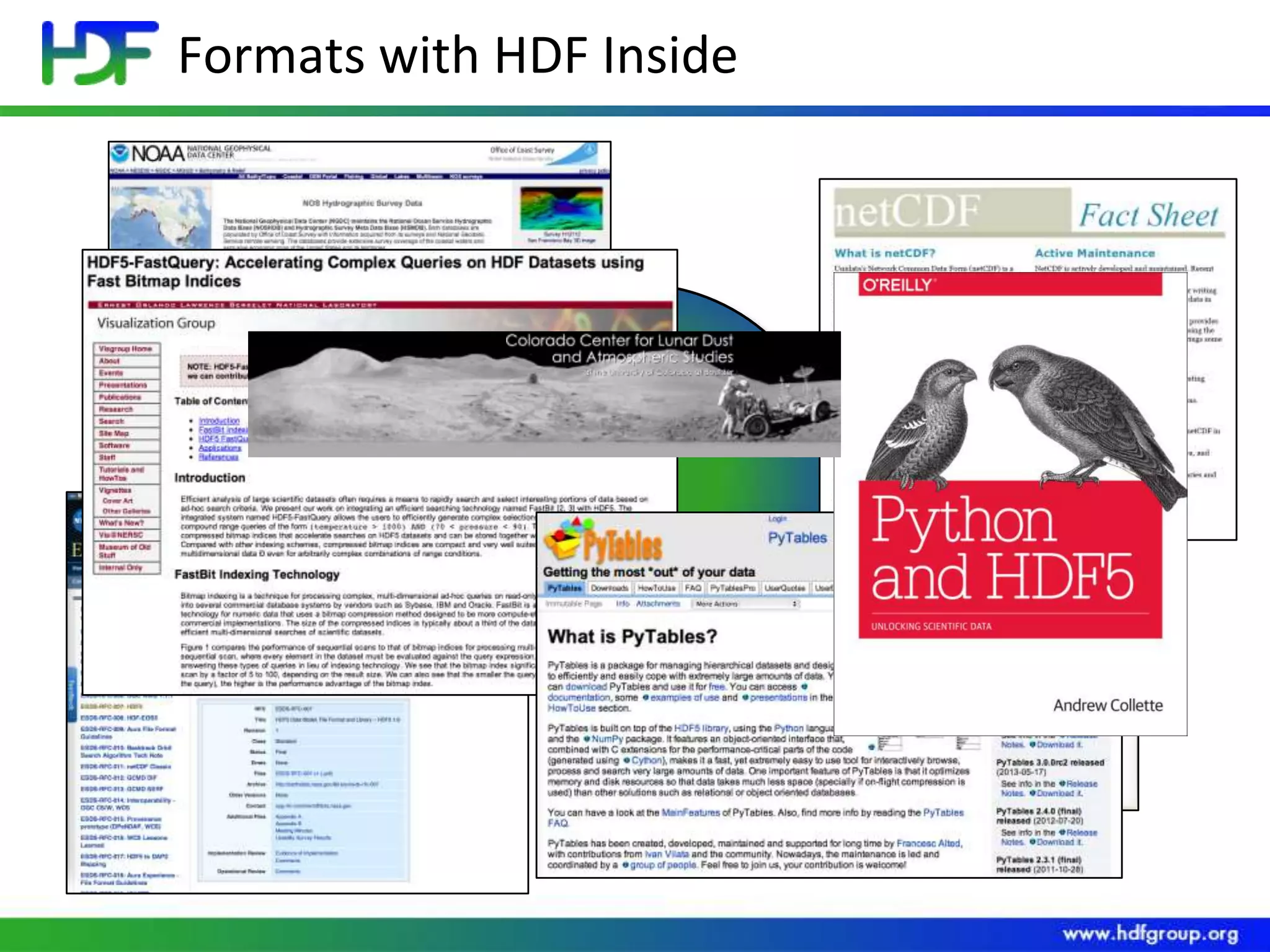Click the 'examples of use' link
Screen dimensions: 1270x952
click(x=685, y=697)
